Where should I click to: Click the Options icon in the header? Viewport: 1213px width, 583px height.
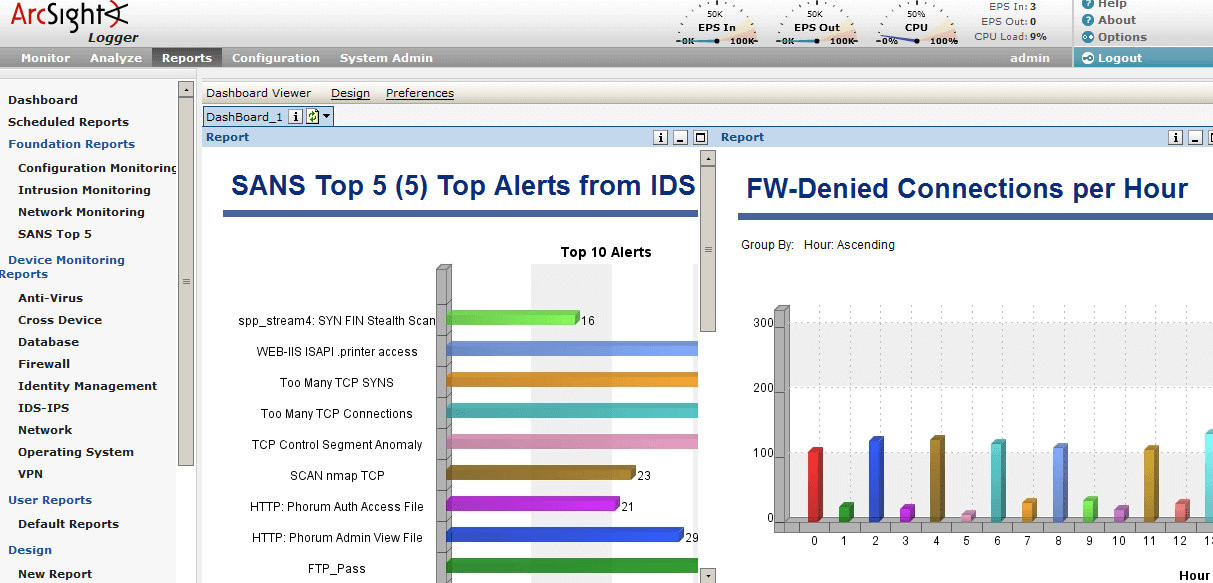(1088, 37)
